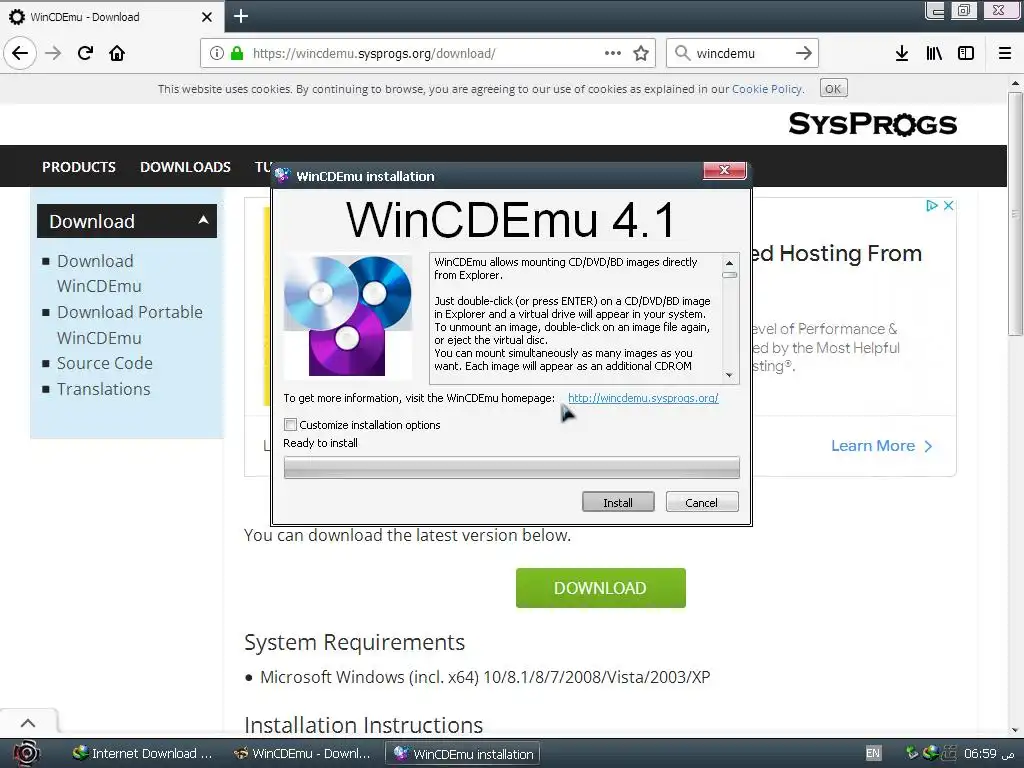The width and height of the screenshot is (1024, 768).
Task: Enable Customize installation options checkbox
Action: pos(291,424)
